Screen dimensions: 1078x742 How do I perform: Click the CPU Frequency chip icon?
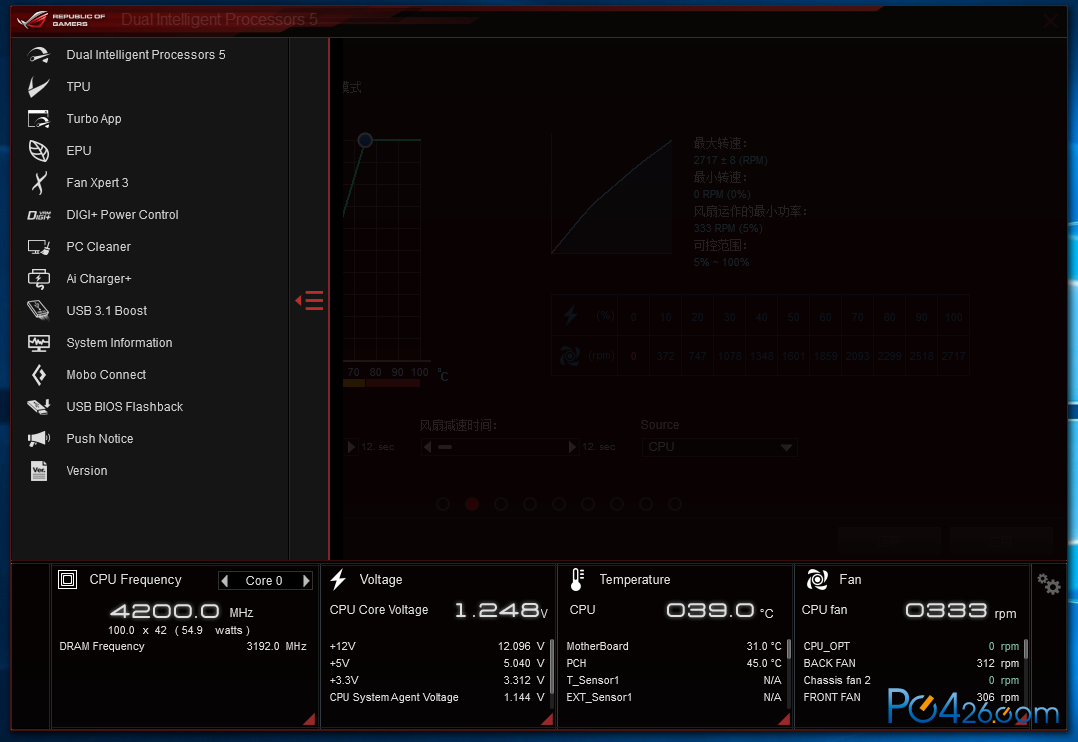coord(67,580)
